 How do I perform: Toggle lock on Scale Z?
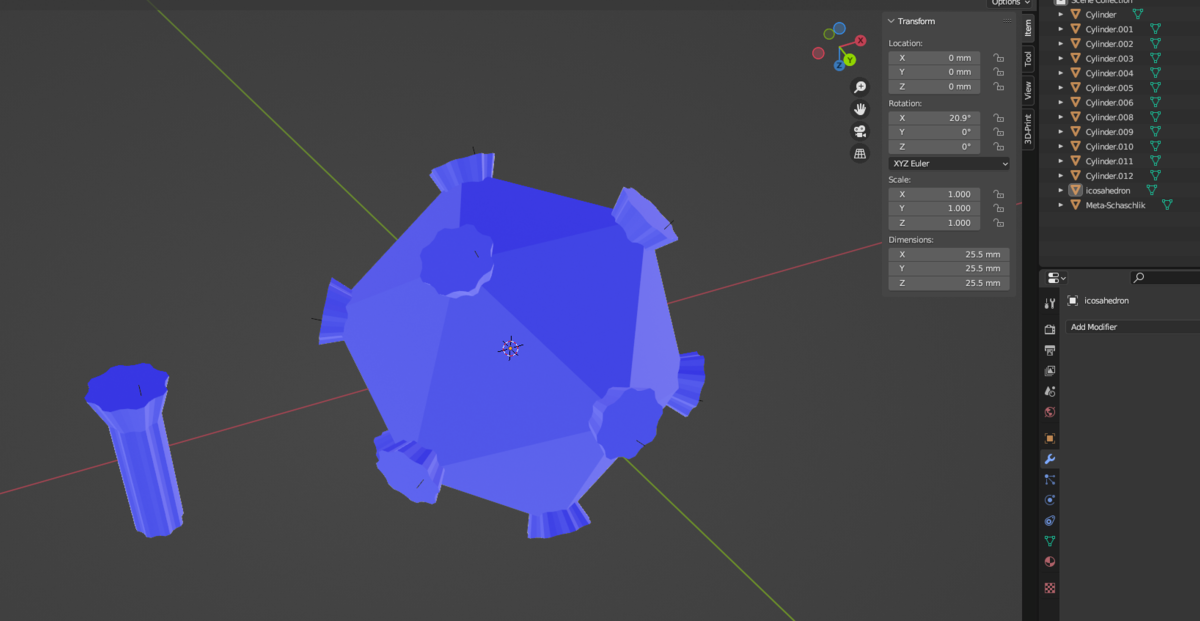coord(998,223)
